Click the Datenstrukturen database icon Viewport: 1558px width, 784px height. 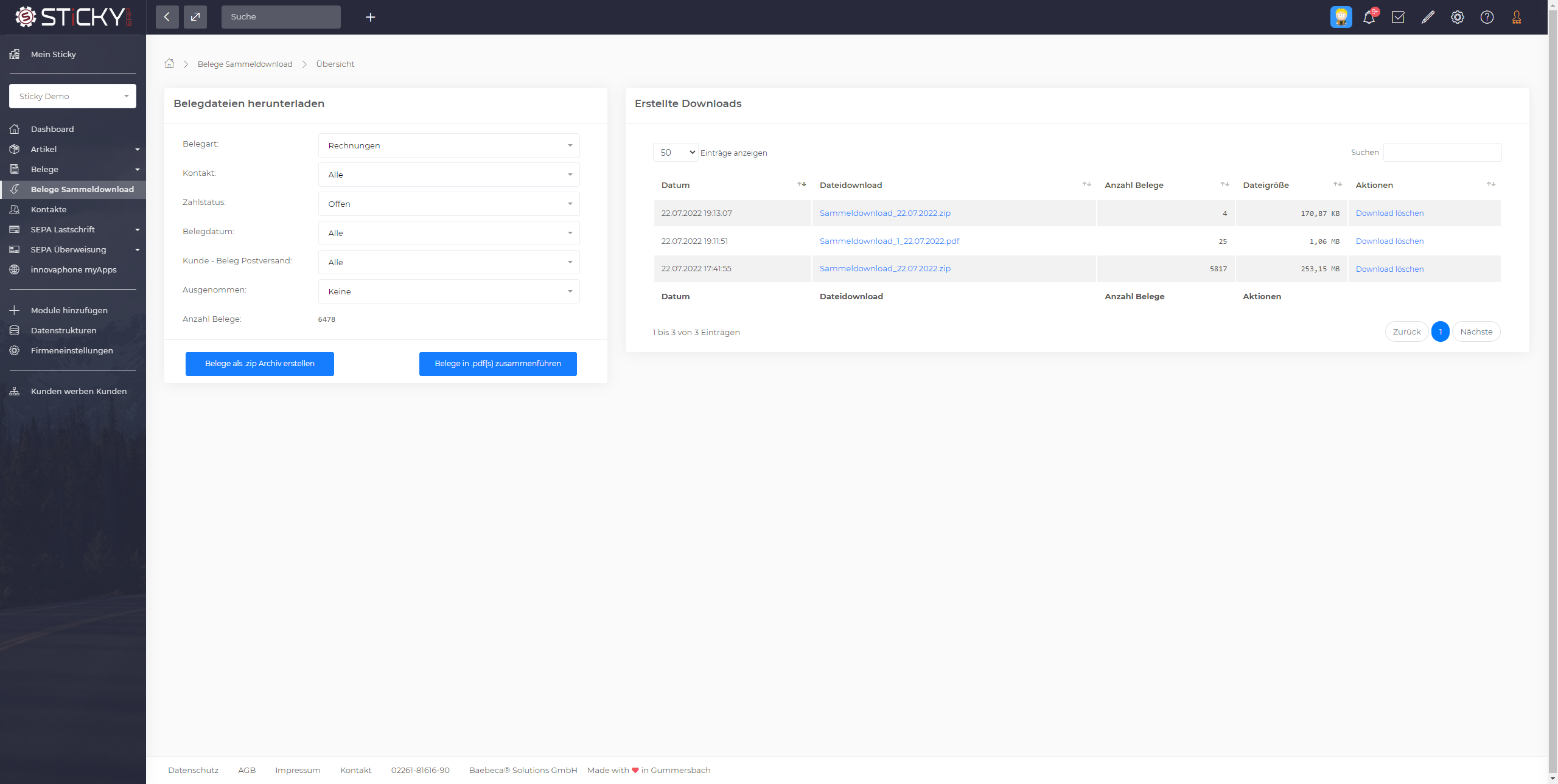(x=15, y=330)
